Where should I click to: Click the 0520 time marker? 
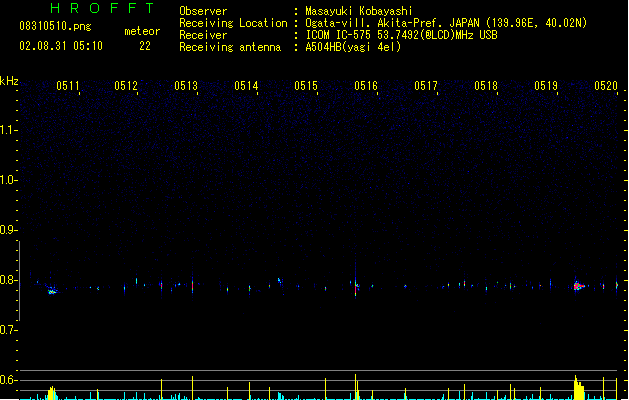pos(606,86)
